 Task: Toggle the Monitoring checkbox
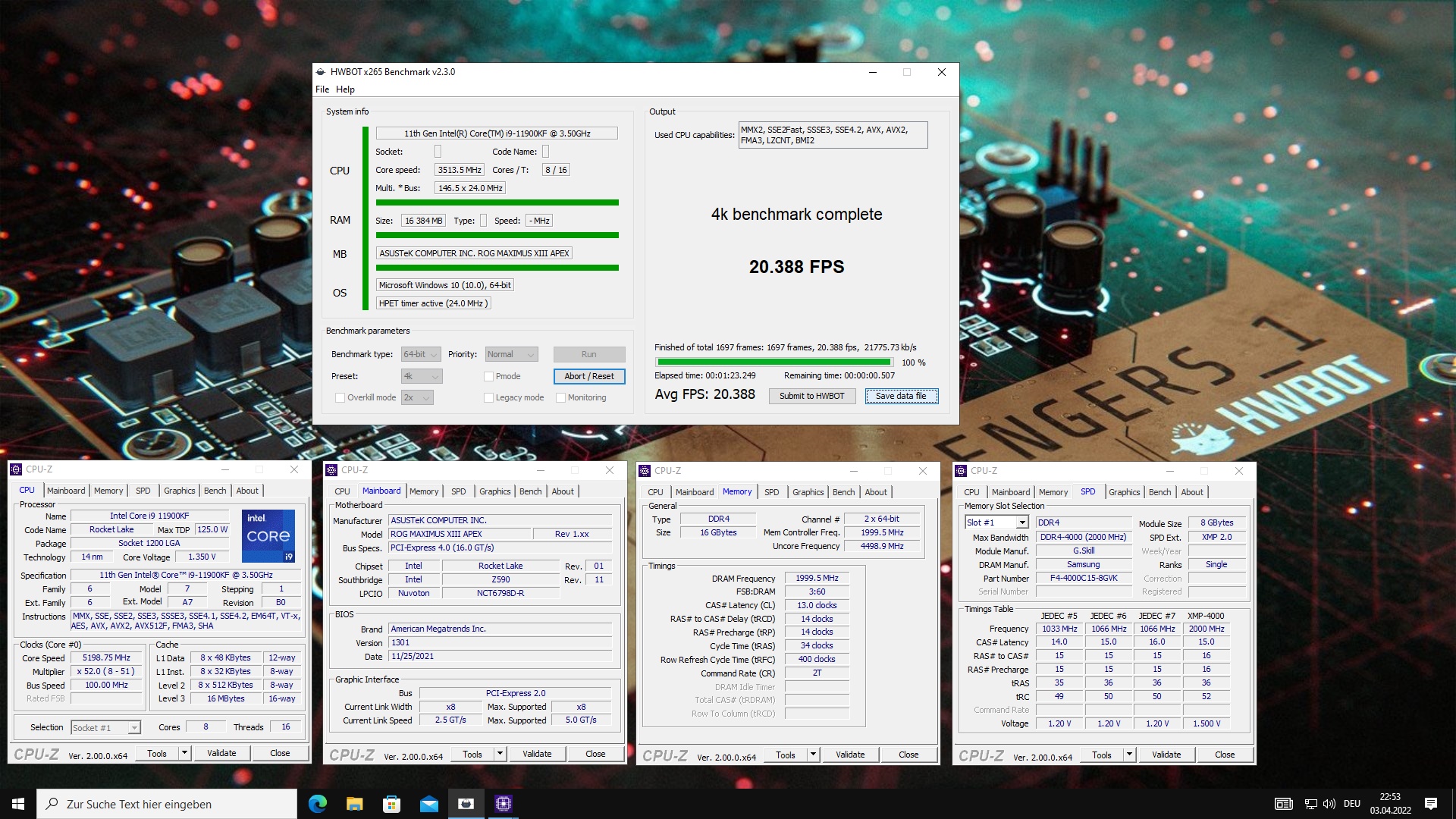click(560, 397)
